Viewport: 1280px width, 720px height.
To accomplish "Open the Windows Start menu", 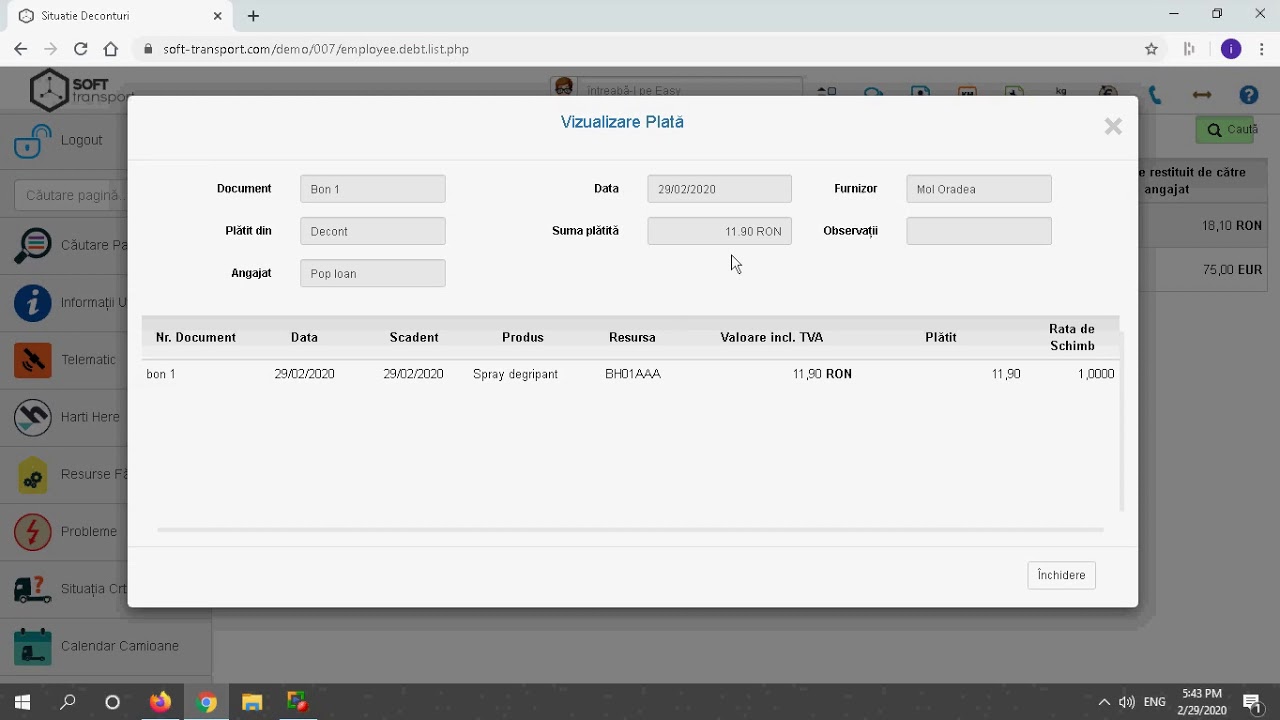I will (x=22, y=702).
